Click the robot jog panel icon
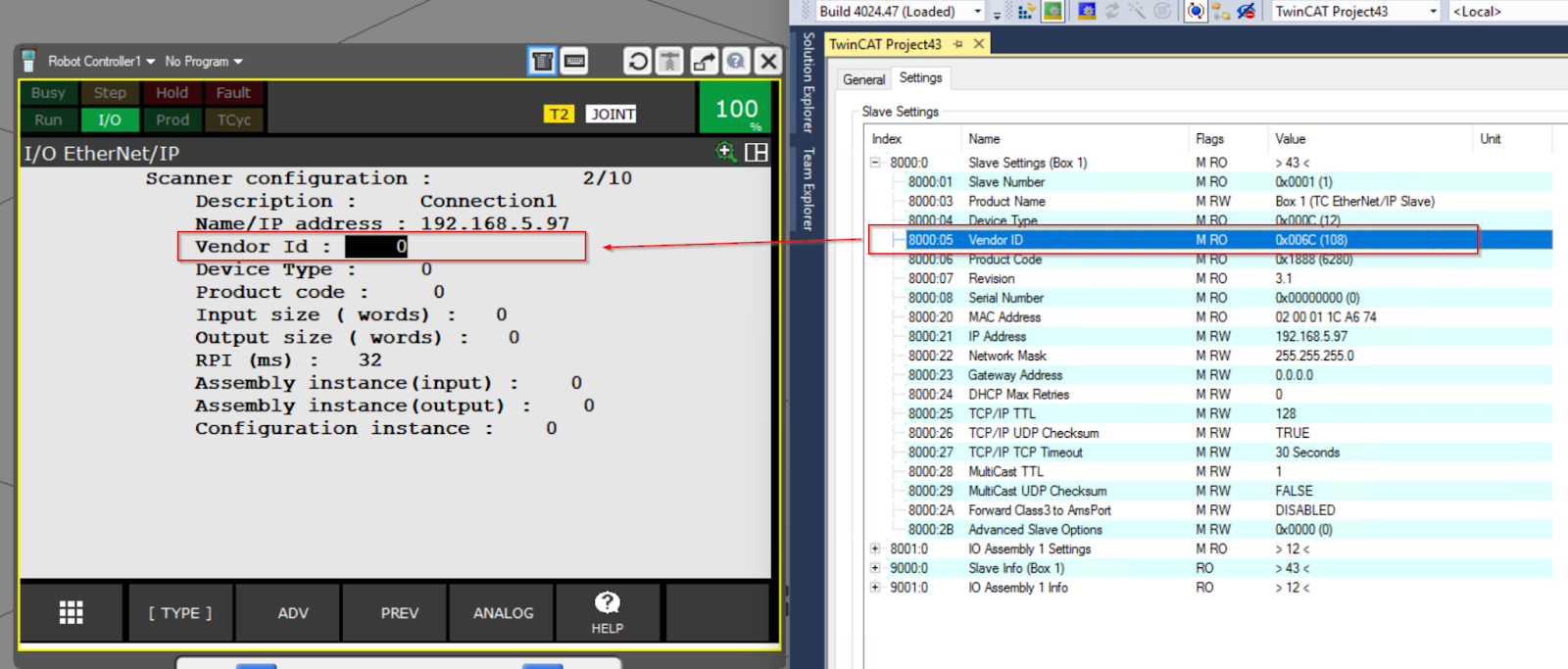The image size is (1568, 669). (670, 61)
